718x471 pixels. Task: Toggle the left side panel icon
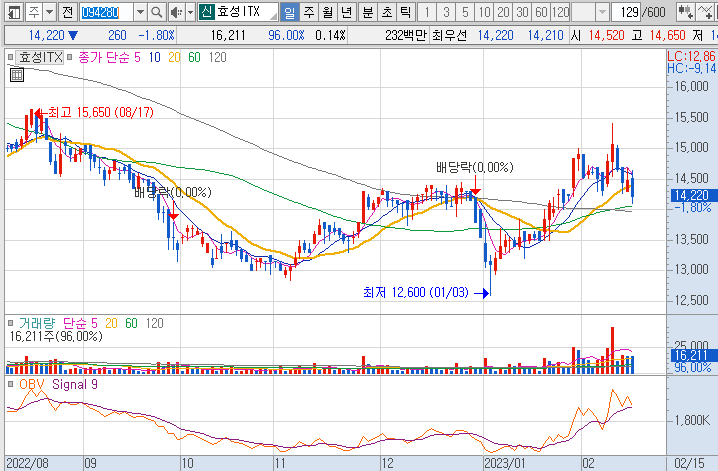pyautogui.click(x=14, y=12)
